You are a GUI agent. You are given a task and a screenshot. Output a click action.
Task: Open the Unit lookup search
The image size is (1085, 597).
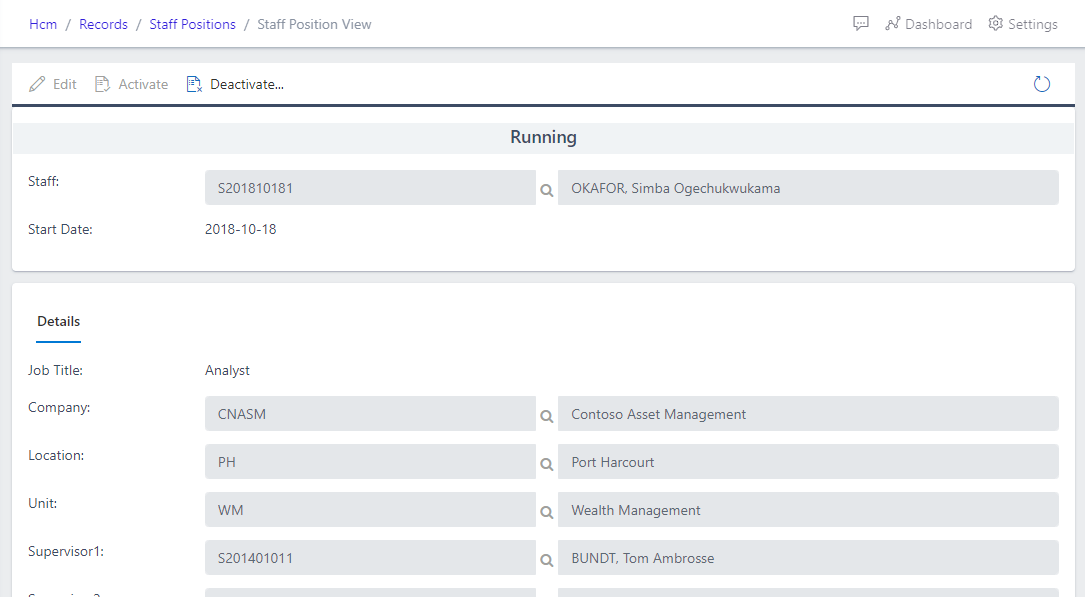(546, 510)
